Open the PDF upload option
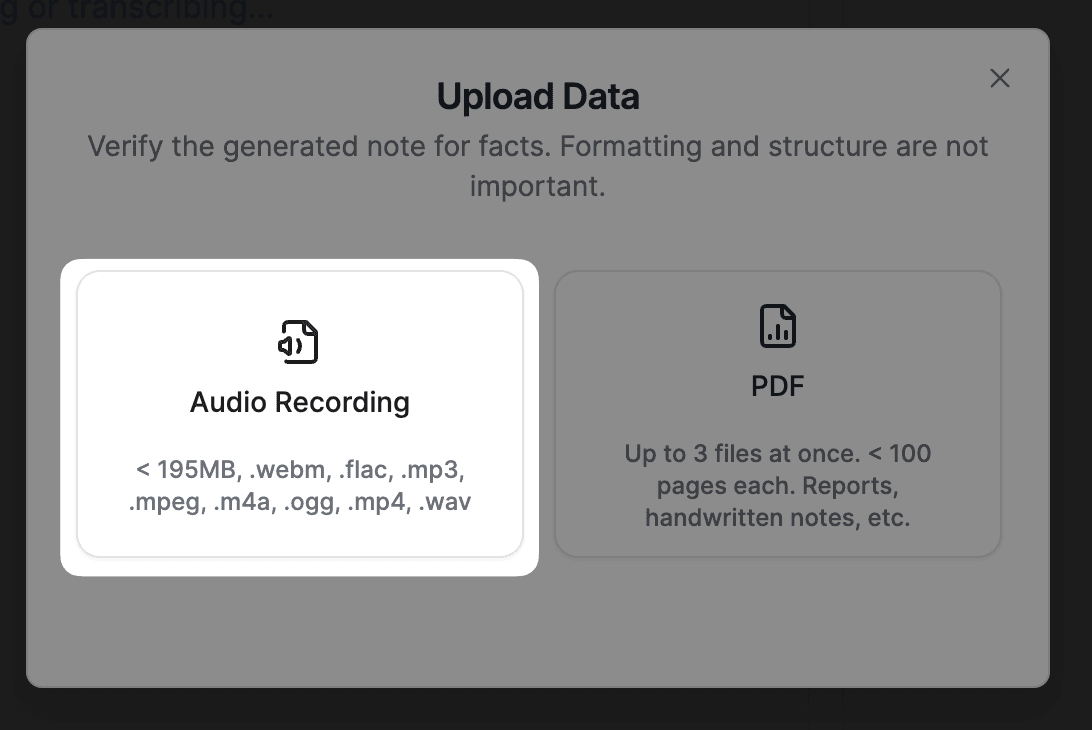Image resolution: width=1092 pixels, height=730 pixels. 777,413
